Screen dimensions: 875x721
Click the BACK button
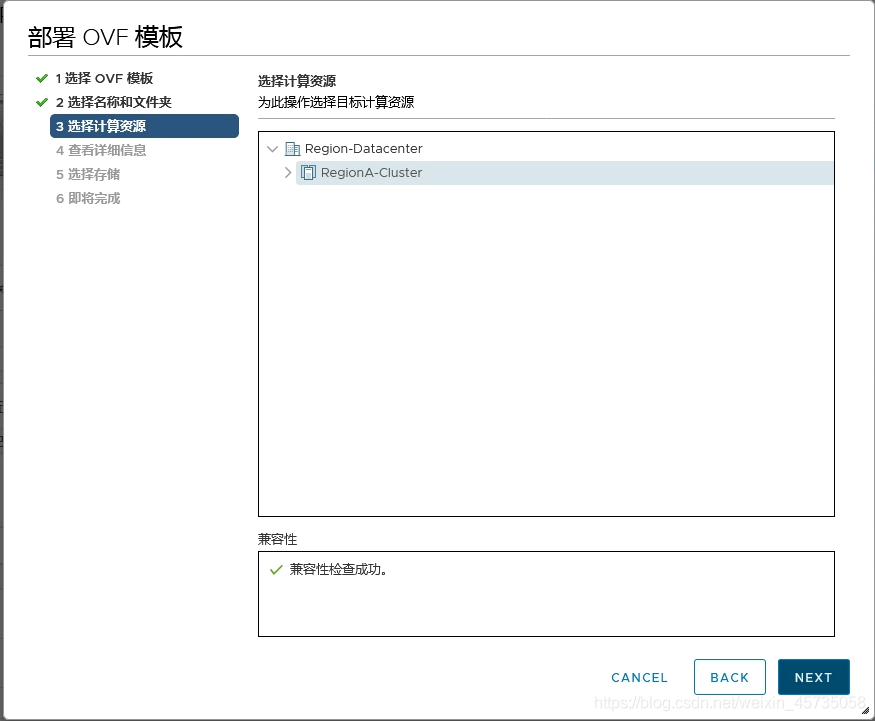730,677
